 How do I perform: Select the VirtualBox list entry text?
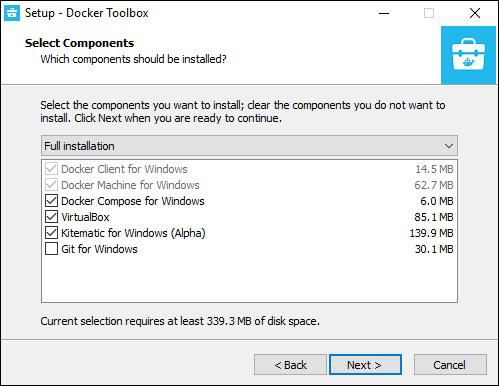(x=85, y=217)
